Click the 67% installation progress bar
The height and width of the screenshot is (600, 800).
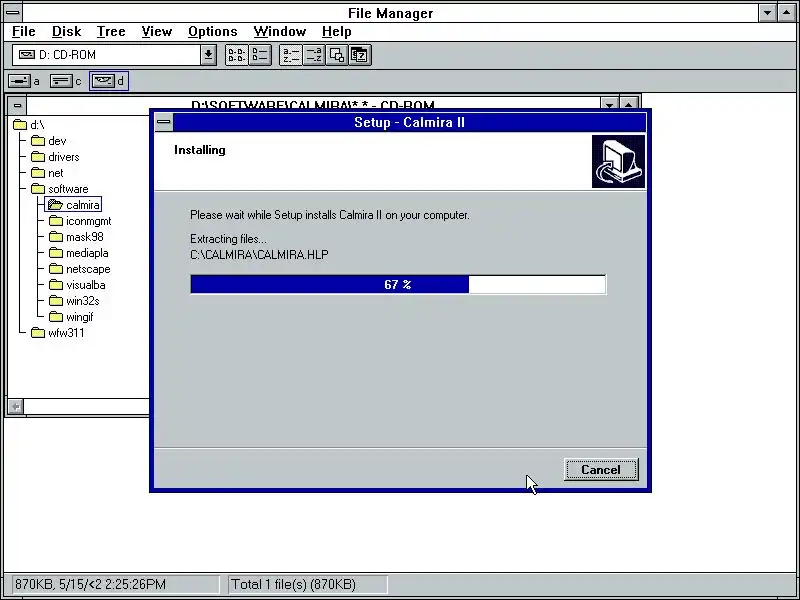[x=398, y=284]
